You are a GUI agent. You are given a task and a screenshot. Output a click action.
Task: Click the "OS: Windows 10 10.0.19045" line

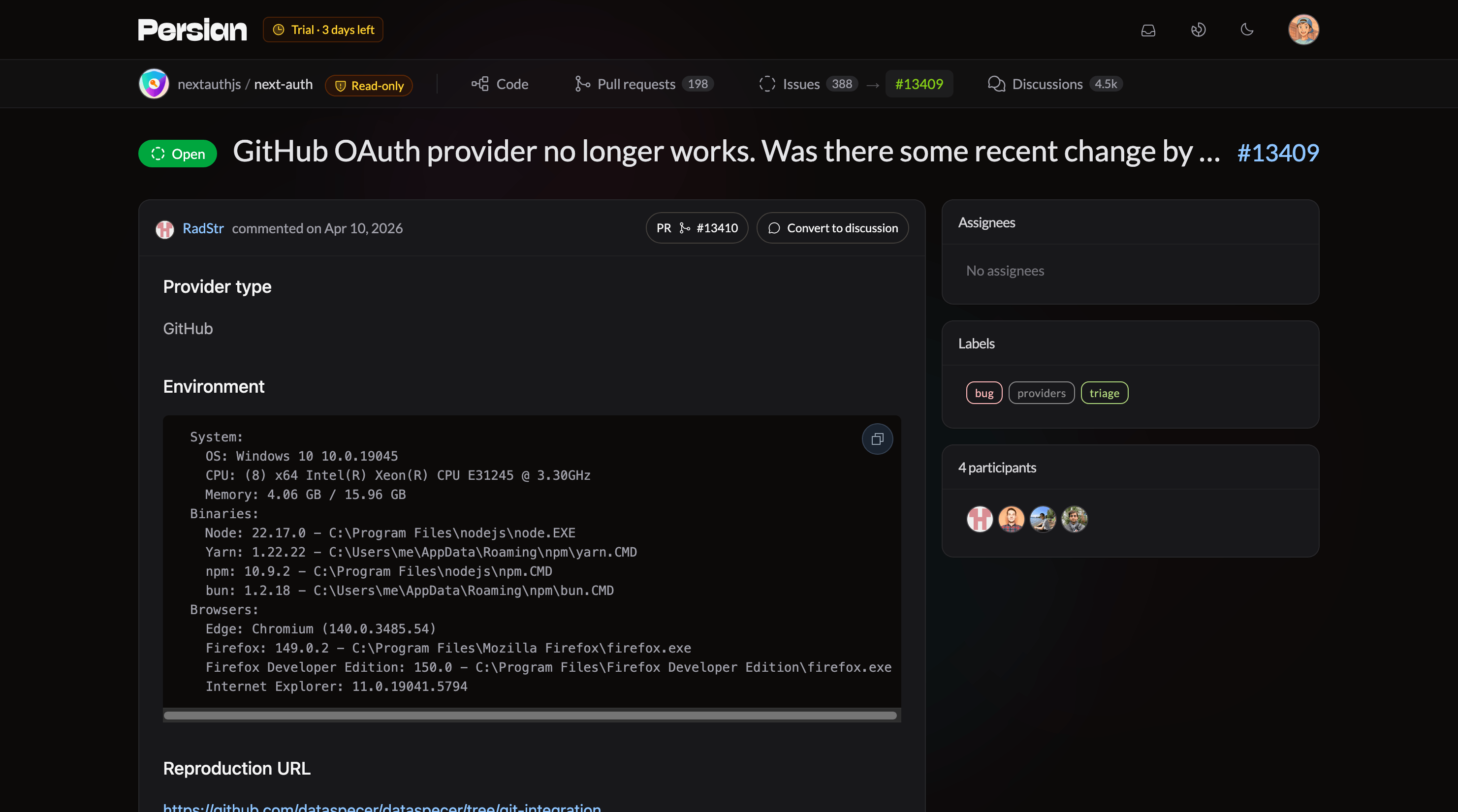(302, 456)
